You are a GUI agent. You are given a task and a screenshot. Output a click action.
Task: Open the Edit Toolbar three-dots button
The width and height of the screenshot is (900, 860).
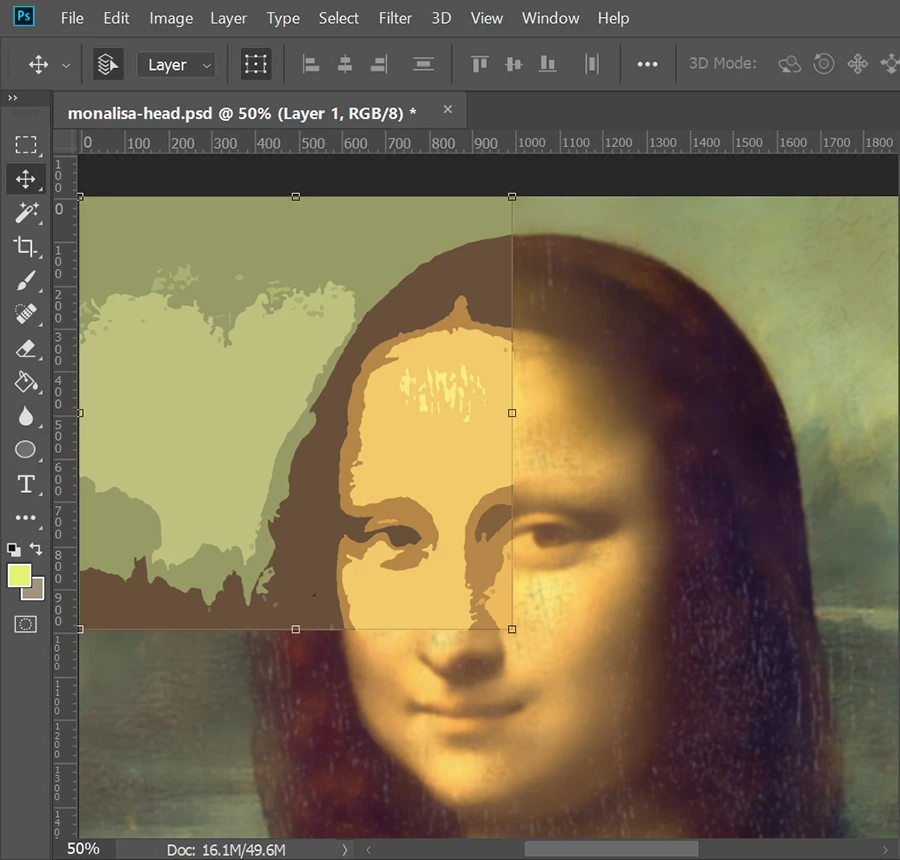click(25, 518)
